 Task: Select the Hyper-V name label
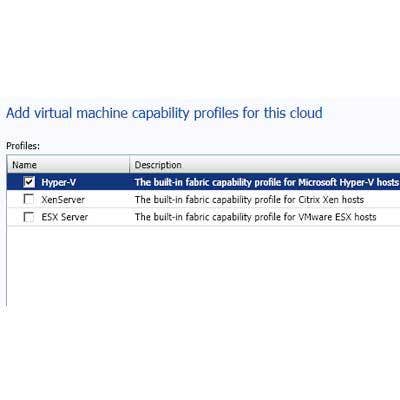pos(58,182)
